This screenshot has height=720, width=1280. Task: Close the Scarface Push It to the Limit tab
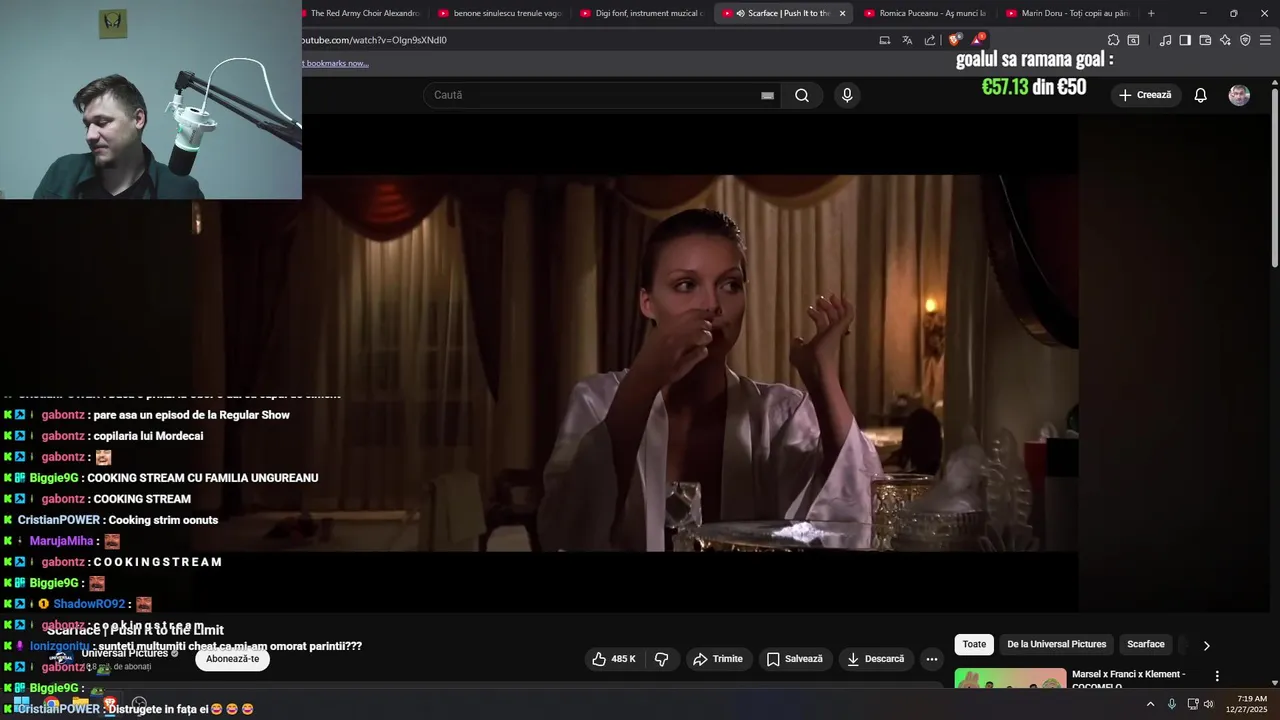[842, 13]
